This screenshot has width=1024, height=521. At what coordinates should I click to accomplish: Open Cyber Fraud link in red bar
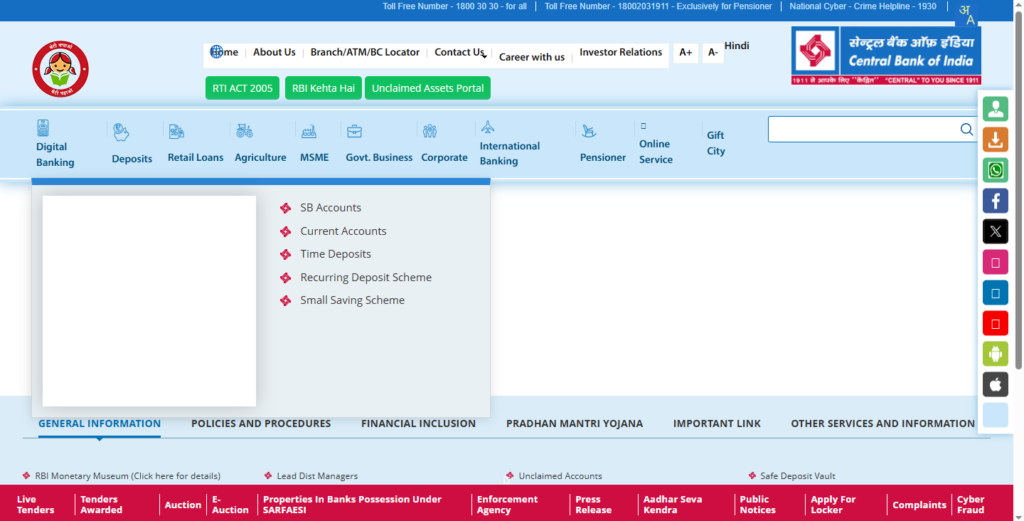[x=970, y=505]
